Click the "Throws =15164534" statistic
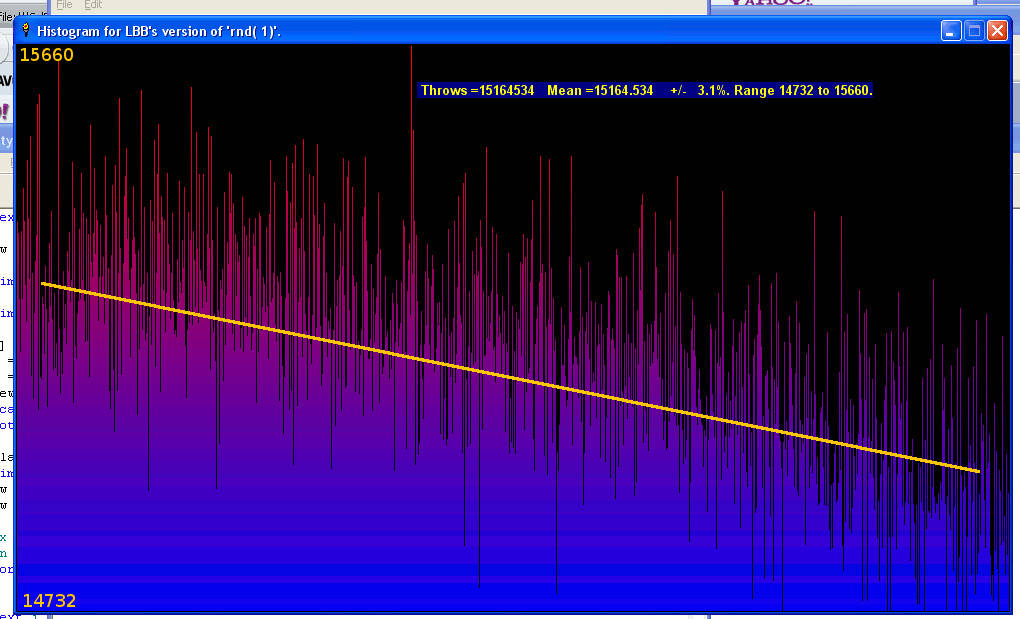The image size is (1020, 619). [x=477, y=91]
